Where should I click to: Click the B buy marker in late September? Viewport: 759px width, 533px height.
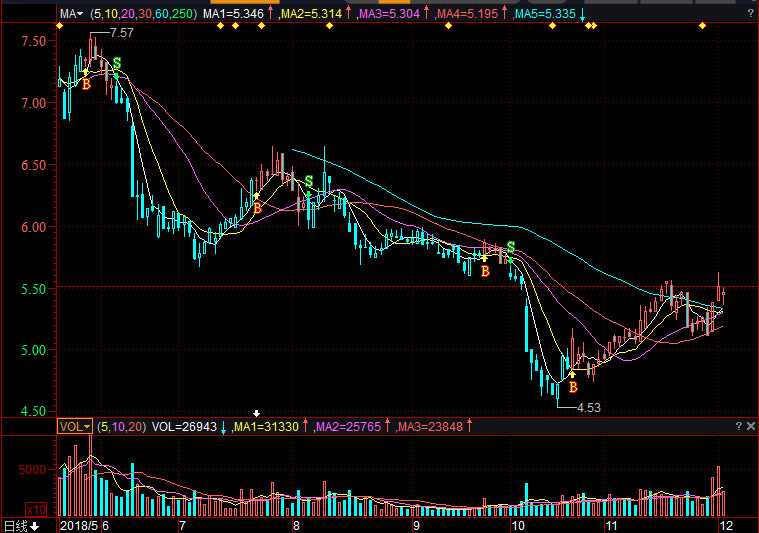485,271
